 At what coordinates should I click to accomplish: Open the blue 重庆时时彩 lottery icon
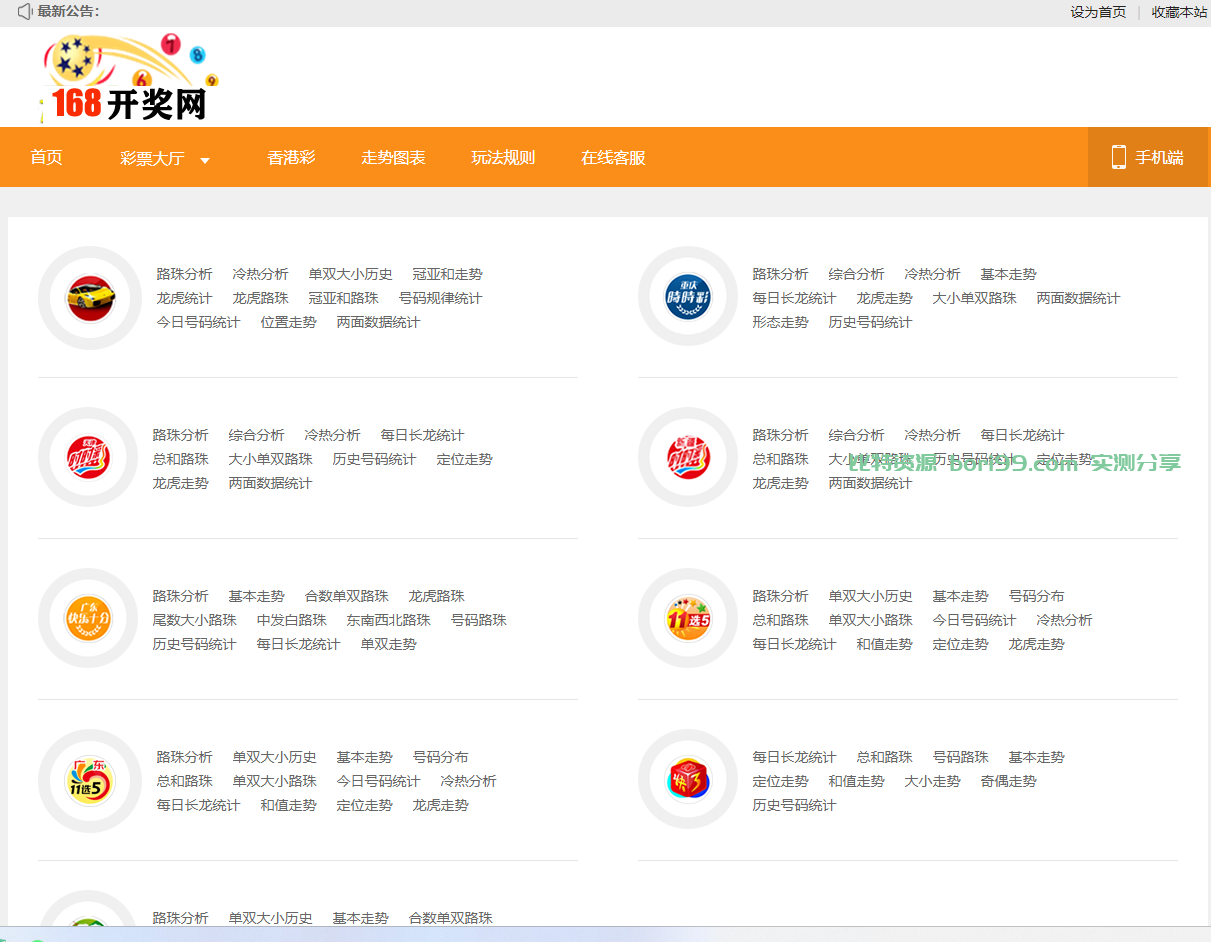(688, 298)
